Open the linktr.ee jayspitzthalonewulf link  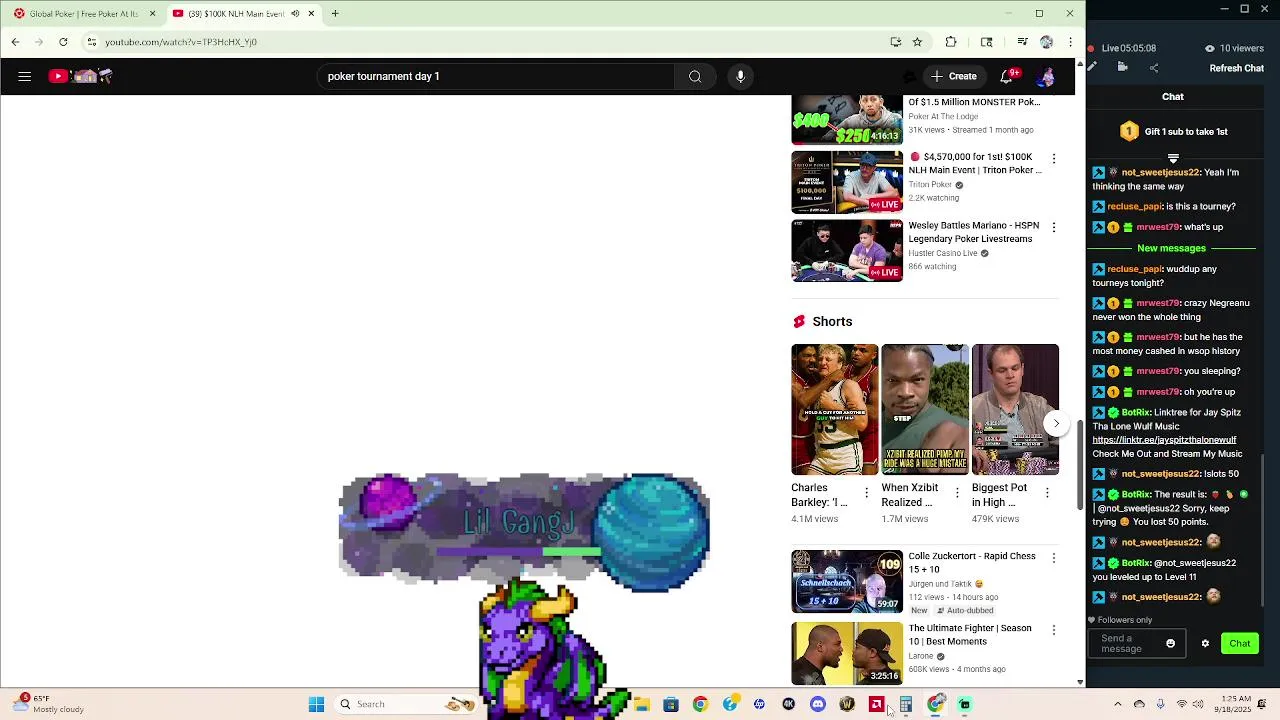pos(1164,440)
